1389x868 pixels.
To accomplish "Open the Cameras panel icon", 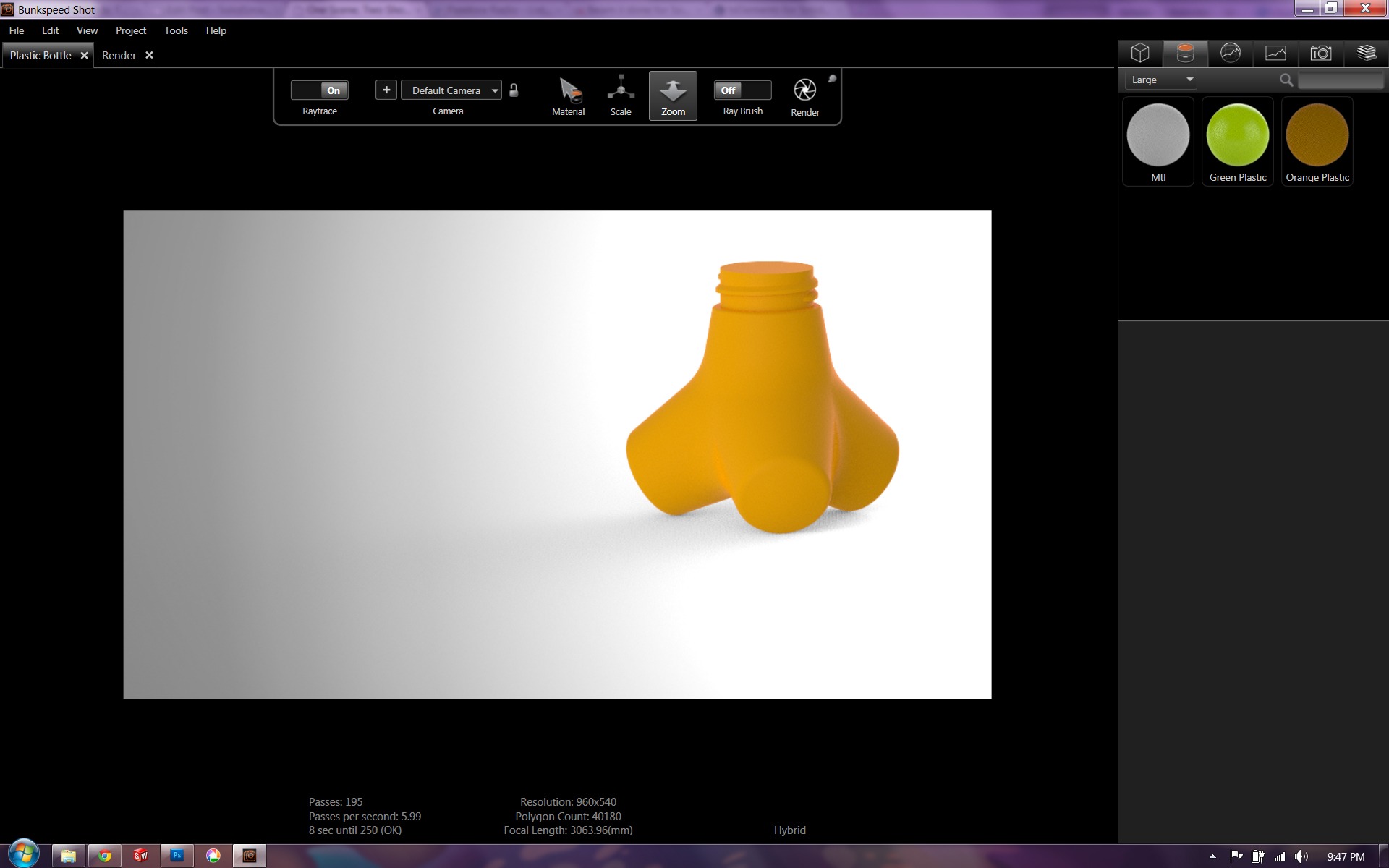I will click(1320, 53).
